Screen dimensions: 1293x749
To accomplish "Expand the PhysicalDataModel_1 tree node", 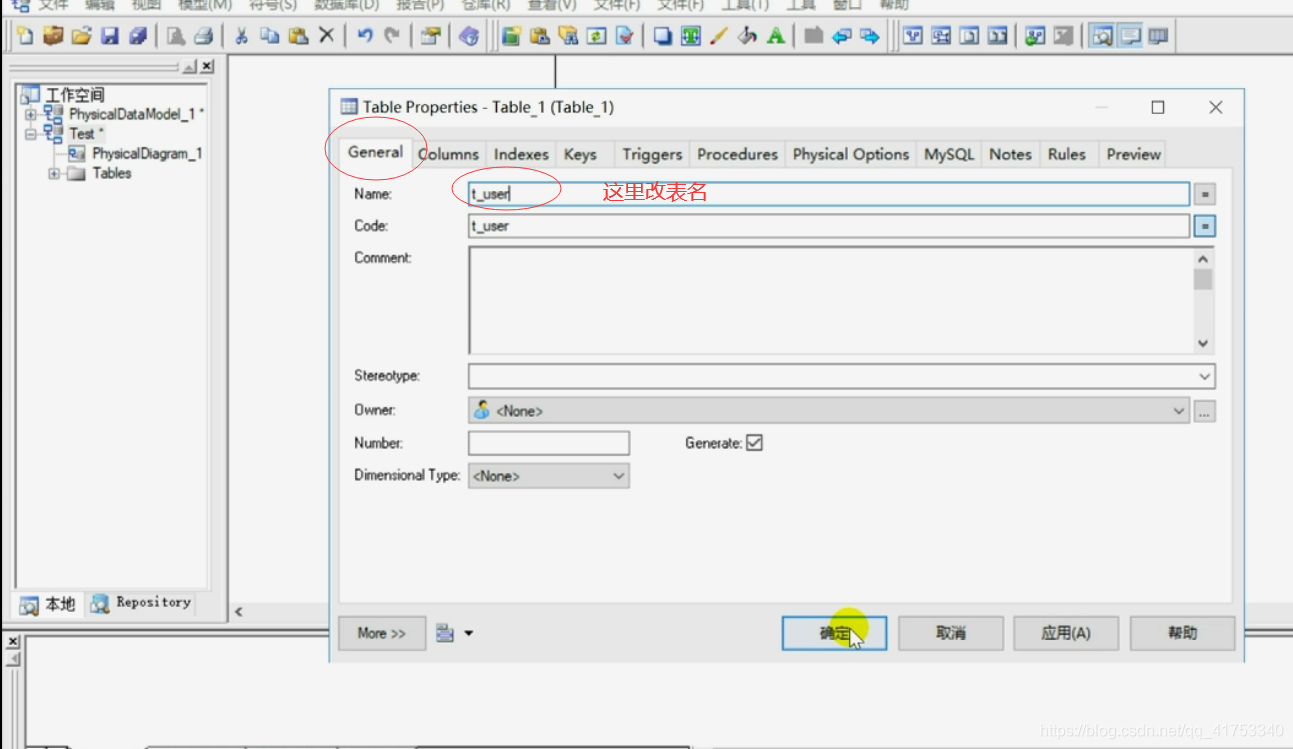I will pos(30,114).
